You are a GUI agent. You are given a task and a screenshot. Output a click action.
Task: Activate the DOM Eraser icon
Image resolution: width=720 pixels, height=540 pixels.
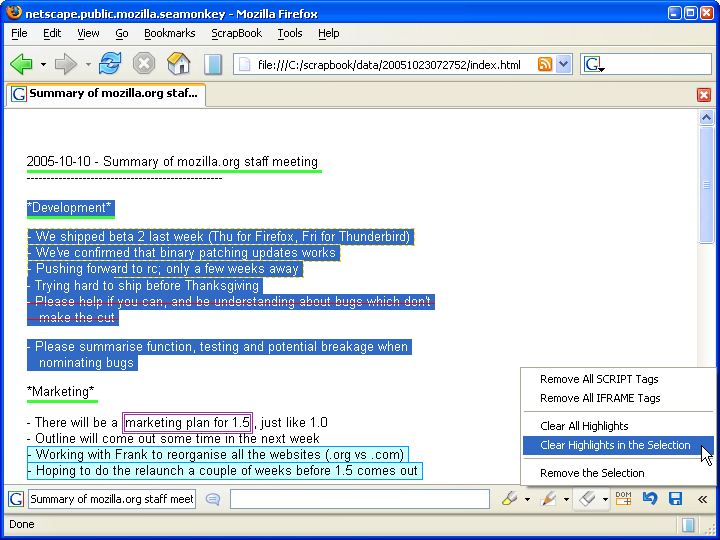pos(623,499)
